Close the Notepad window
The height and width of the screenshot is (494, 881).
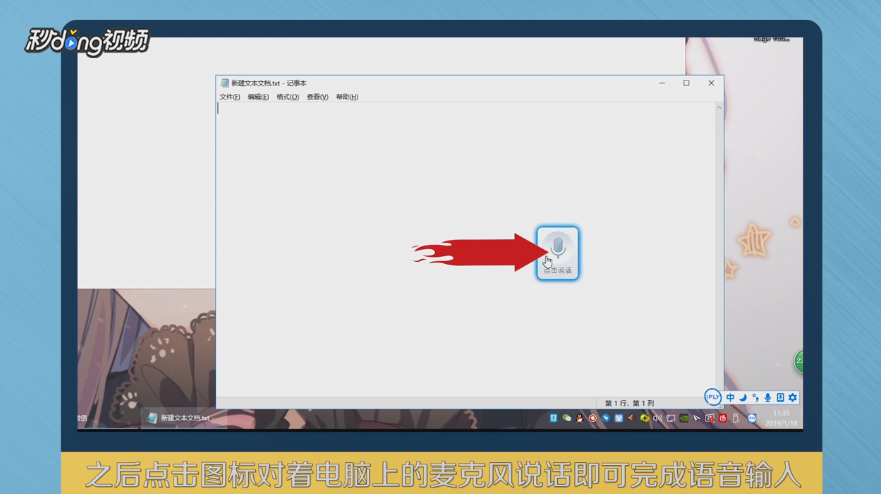point(711,83)
